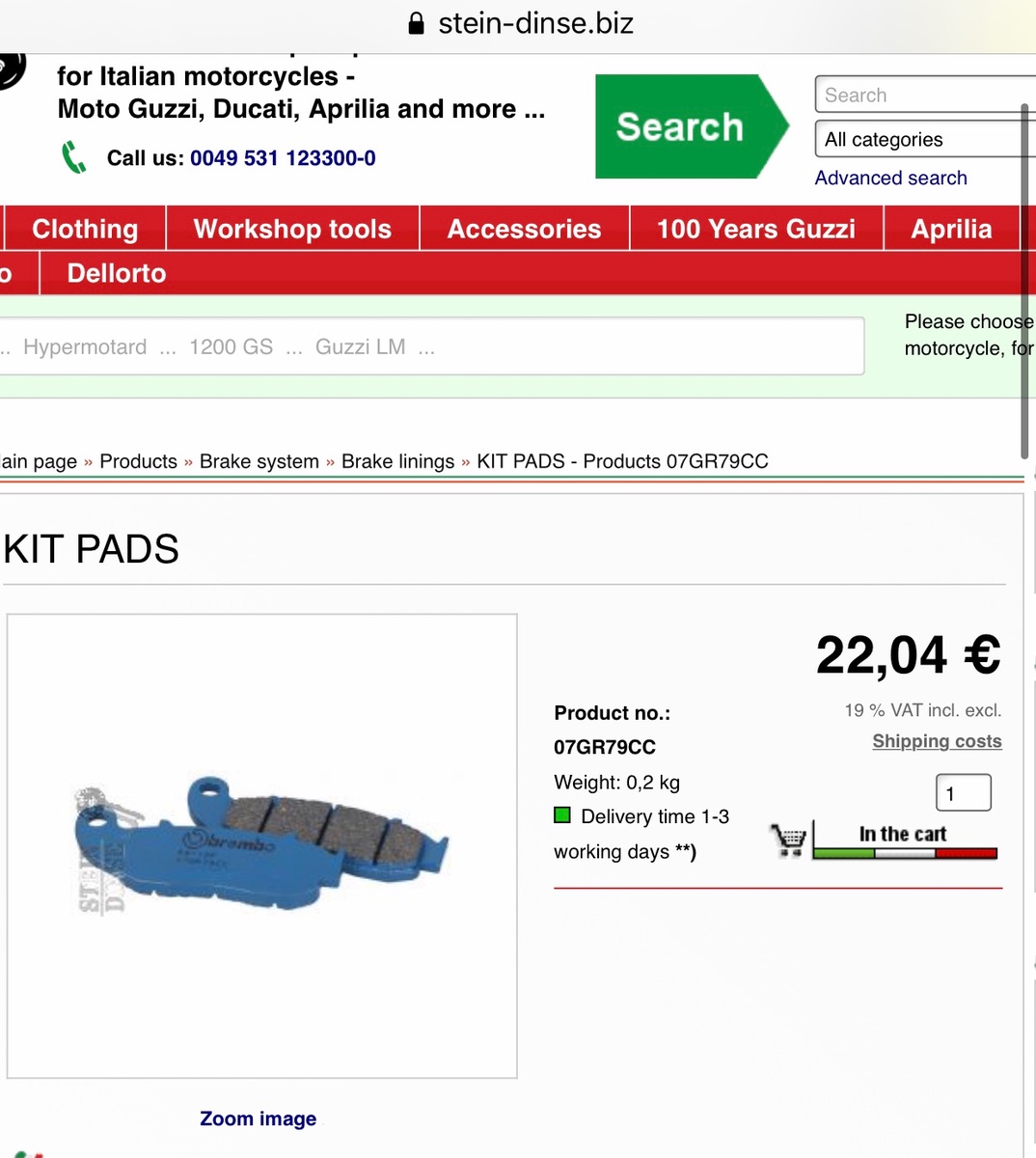1036x1158 pixels.
Task: Click the brake pad product thumbnail
Action: pyautogui.click(x=262, y=845)
